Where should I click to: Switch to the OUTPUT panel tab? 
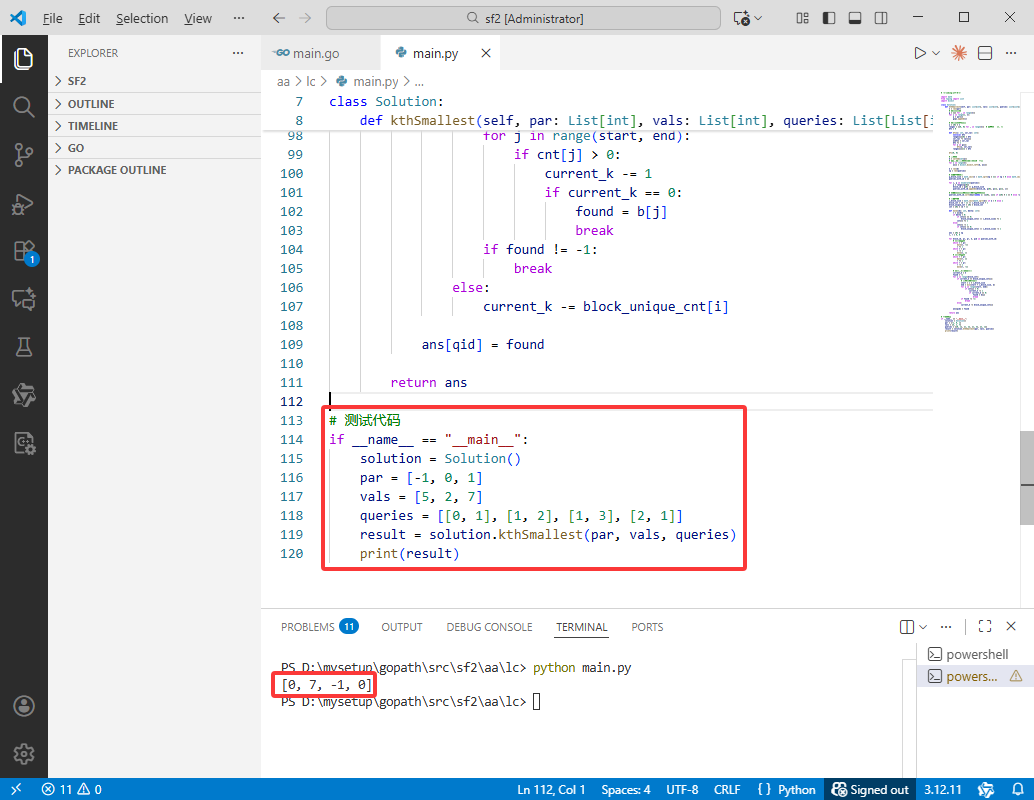coord(402,627)
